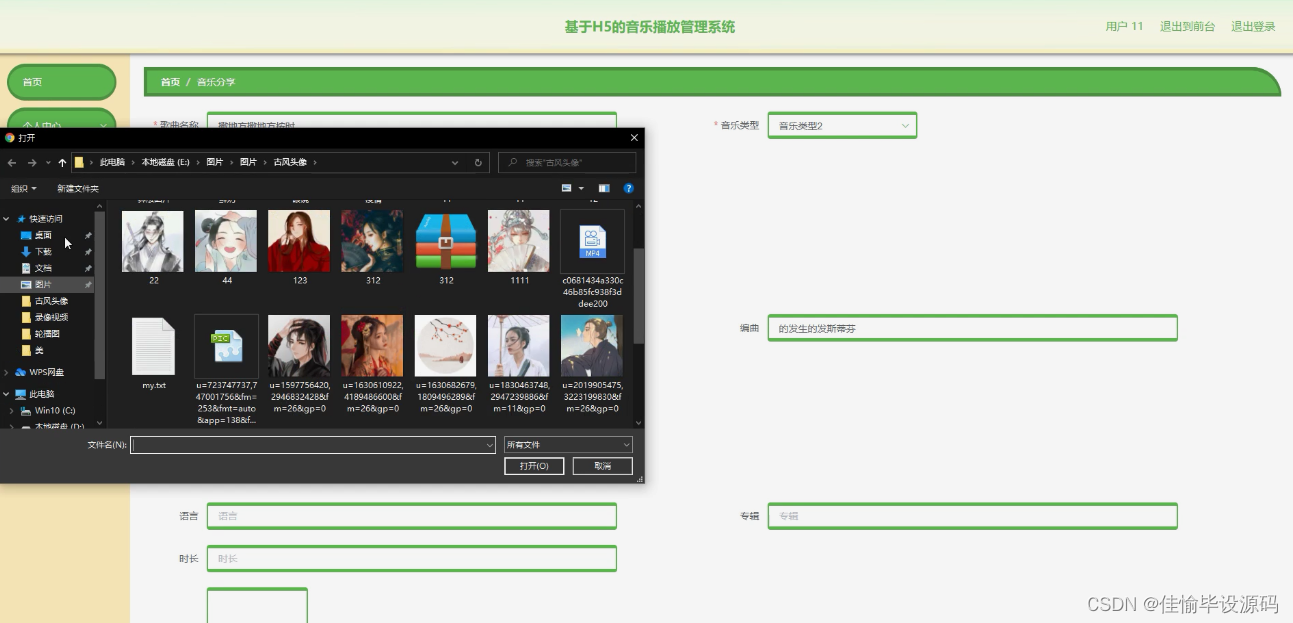Click the change view layout icon
The image size is (1293, 623).
pyautogui.click(x=564, y=187)
